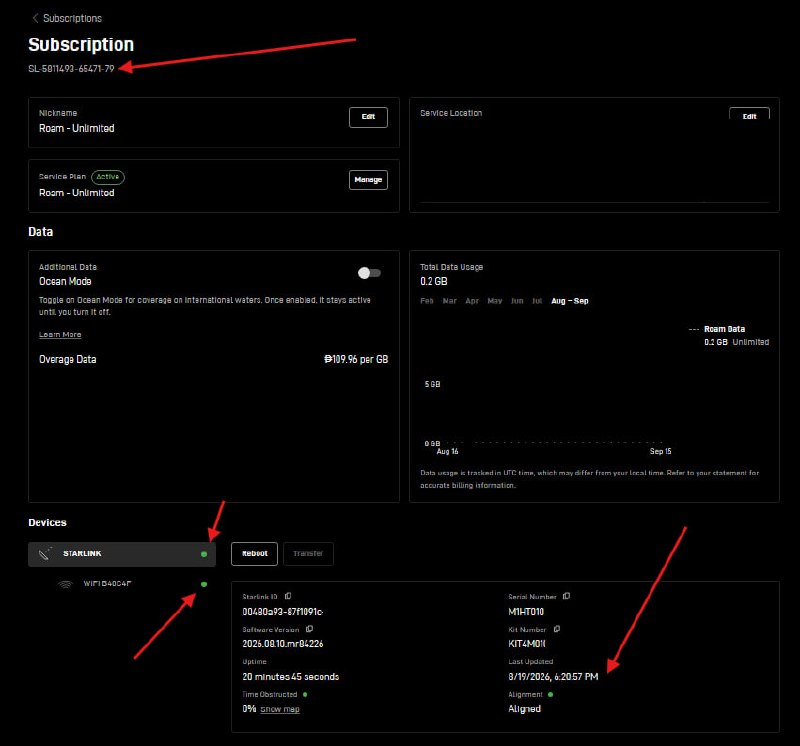Viewport: 800px width, 746px height.
Task: Go back to Subscriptions via the chevron
Action: [35, 18]
